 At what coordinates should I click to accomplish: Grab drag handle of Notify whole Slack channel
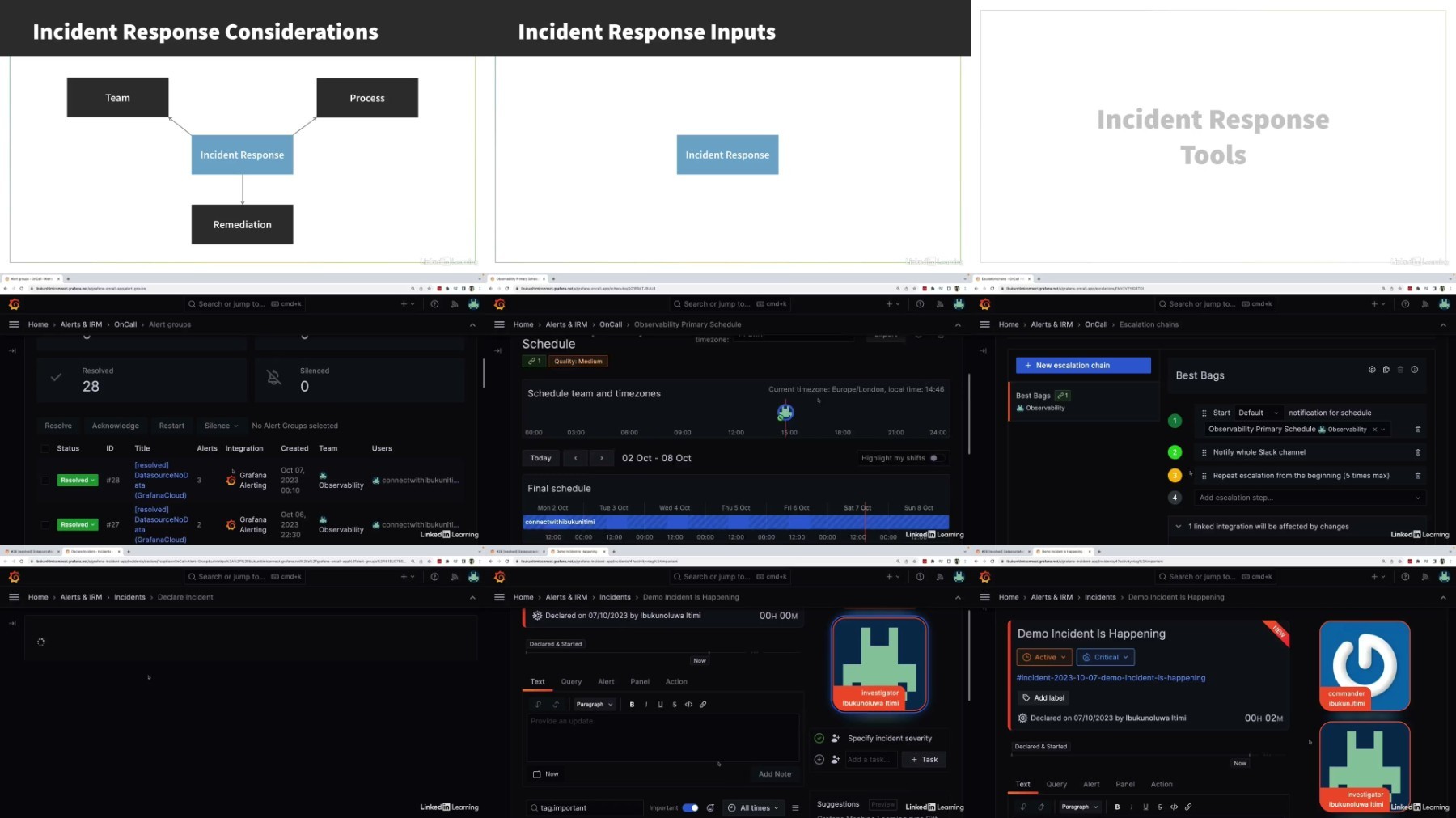(1204, 452)
